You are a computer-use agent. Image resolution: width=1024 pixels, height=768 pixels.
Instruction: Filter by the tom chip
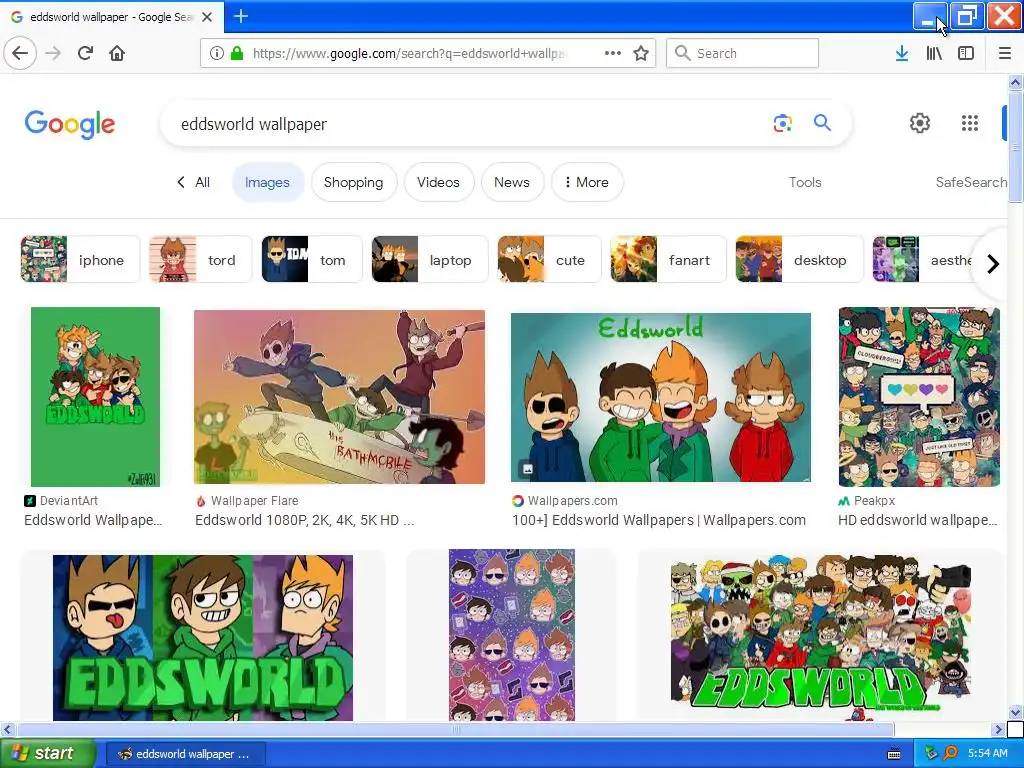[312, 259]
